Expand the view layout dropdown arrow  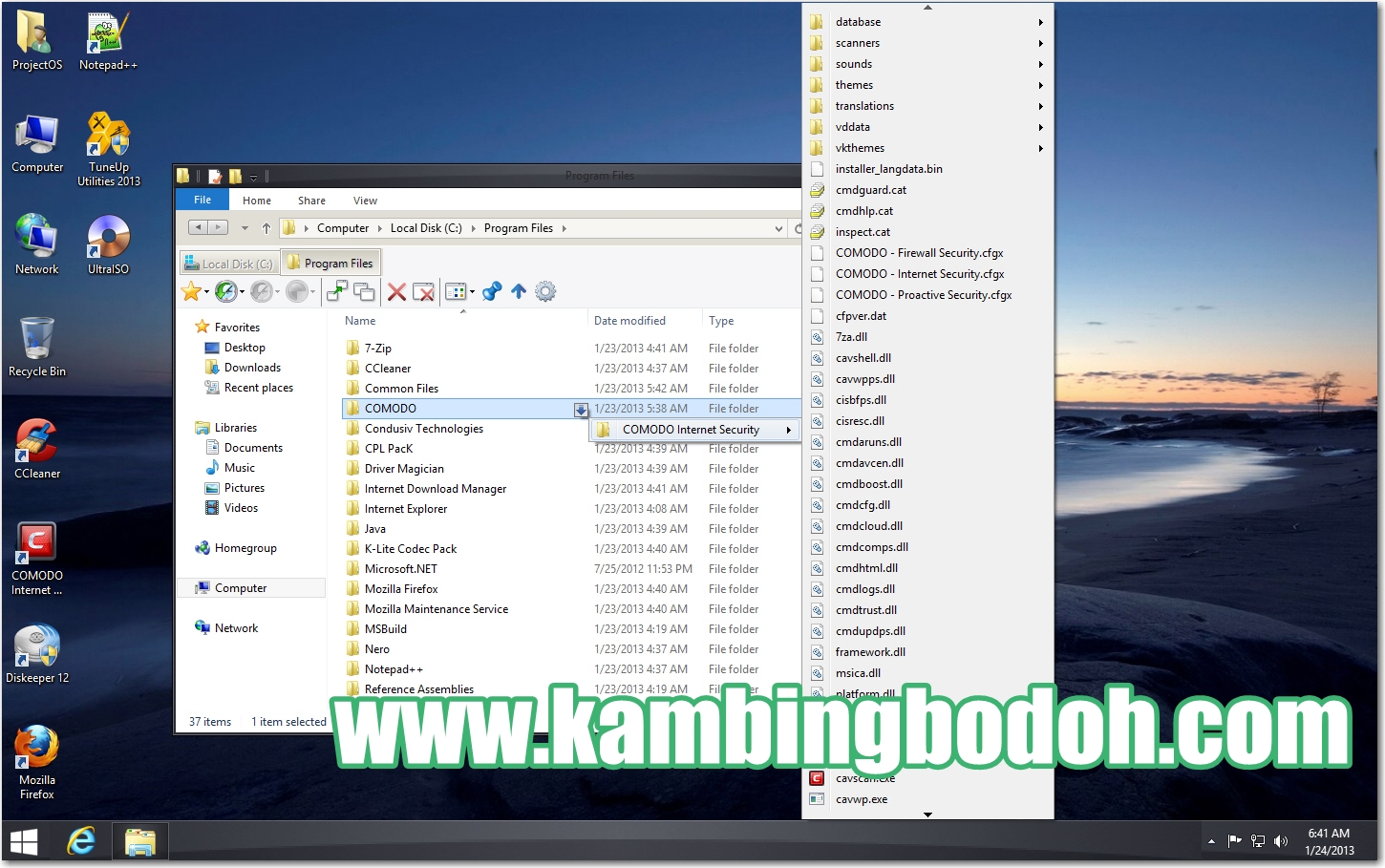pyautogui.click(x=472, y=292)
